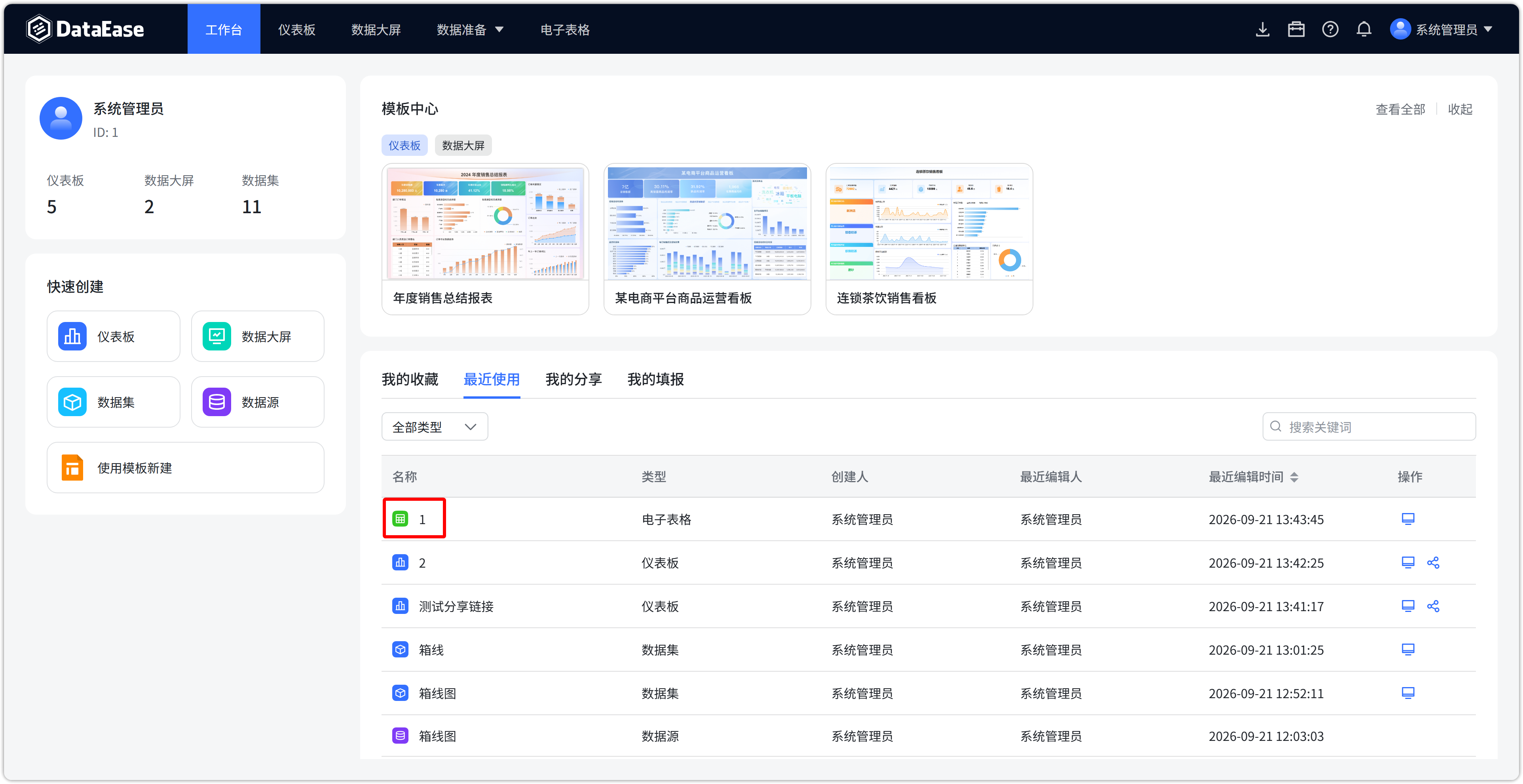
Task: Quick create a 仪表板
Action: pyautogui.click(x=114, y=336)
